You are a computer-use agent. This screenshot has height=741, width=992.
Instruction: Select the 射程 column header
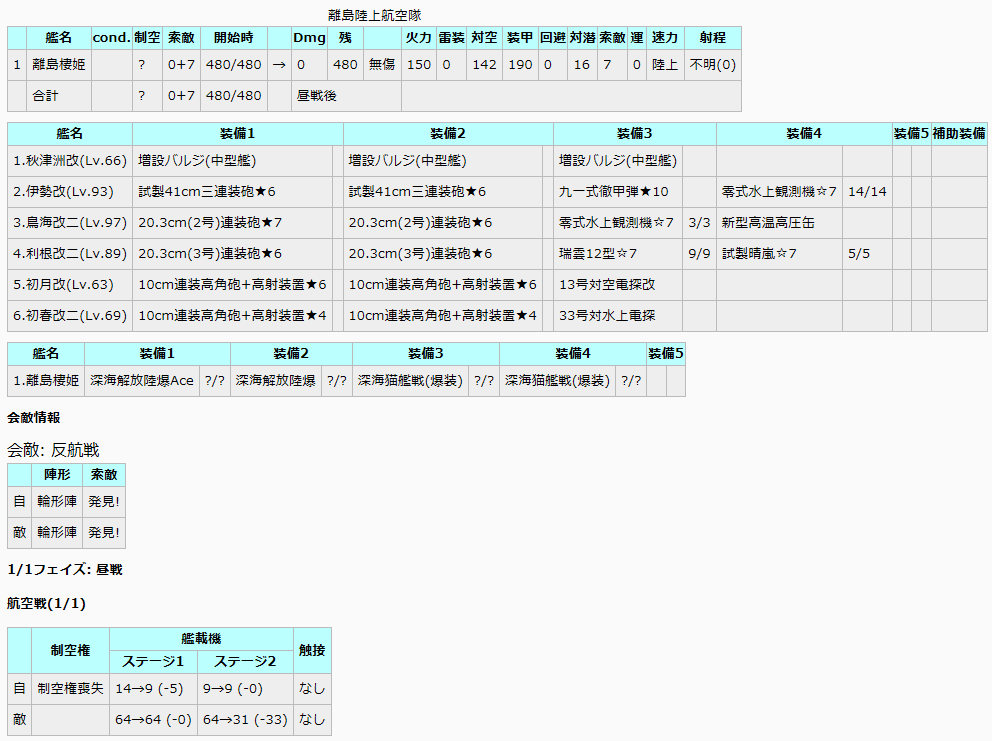coord(712,38)
